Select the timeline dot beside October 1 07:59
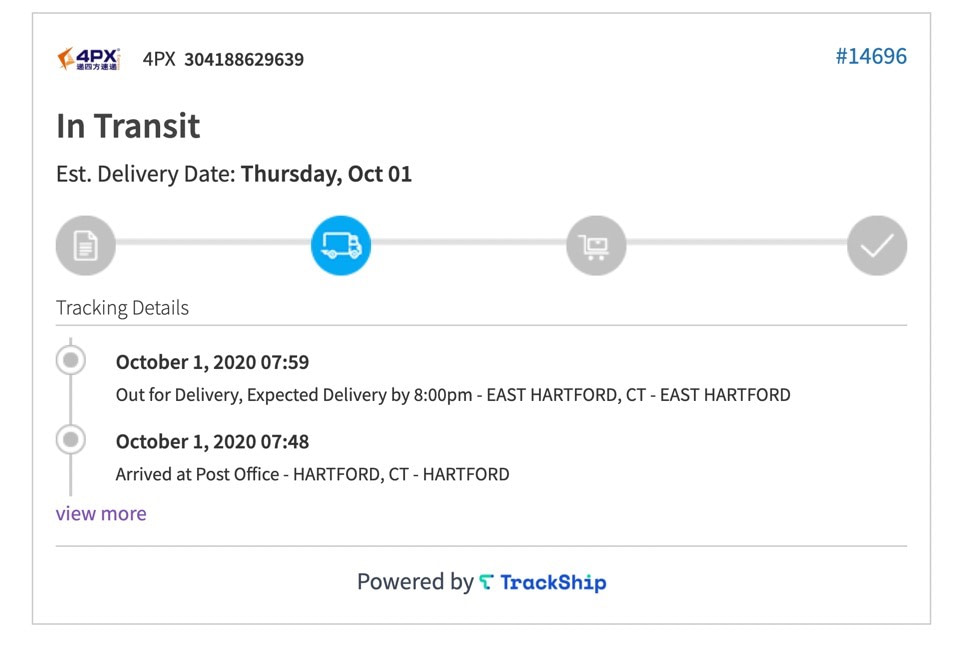Viewport: 964px width, 653px height. (x=70, y=359)
